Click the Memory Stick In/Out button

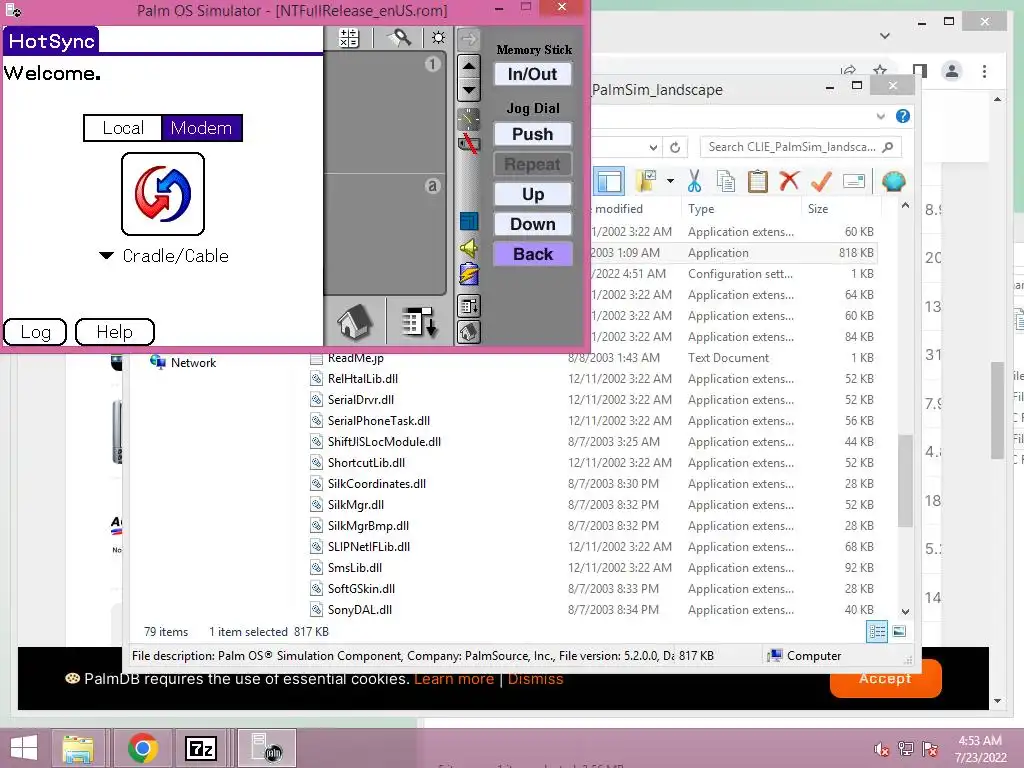point(532,74)
